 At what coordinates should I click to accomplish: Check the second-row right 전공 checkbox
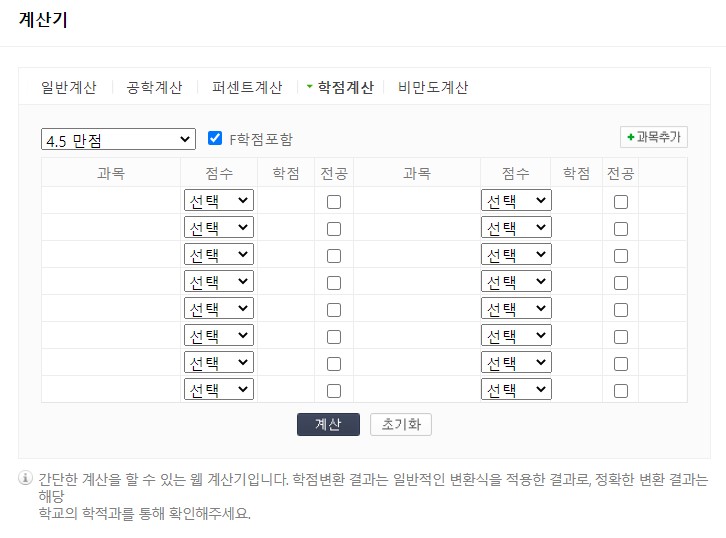(621, 229)
